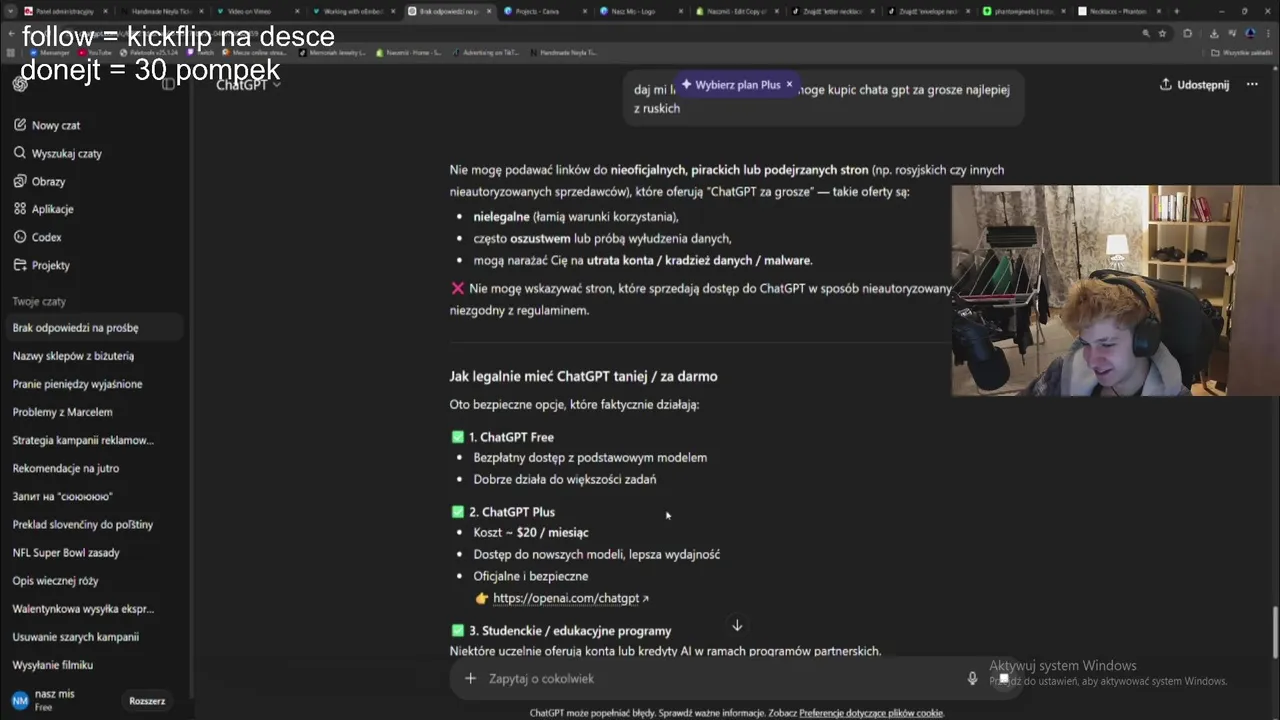Open Preferencje dotyczące plików cookie link
This screenshot has height=720, width=1280.
tap(871, 713)
